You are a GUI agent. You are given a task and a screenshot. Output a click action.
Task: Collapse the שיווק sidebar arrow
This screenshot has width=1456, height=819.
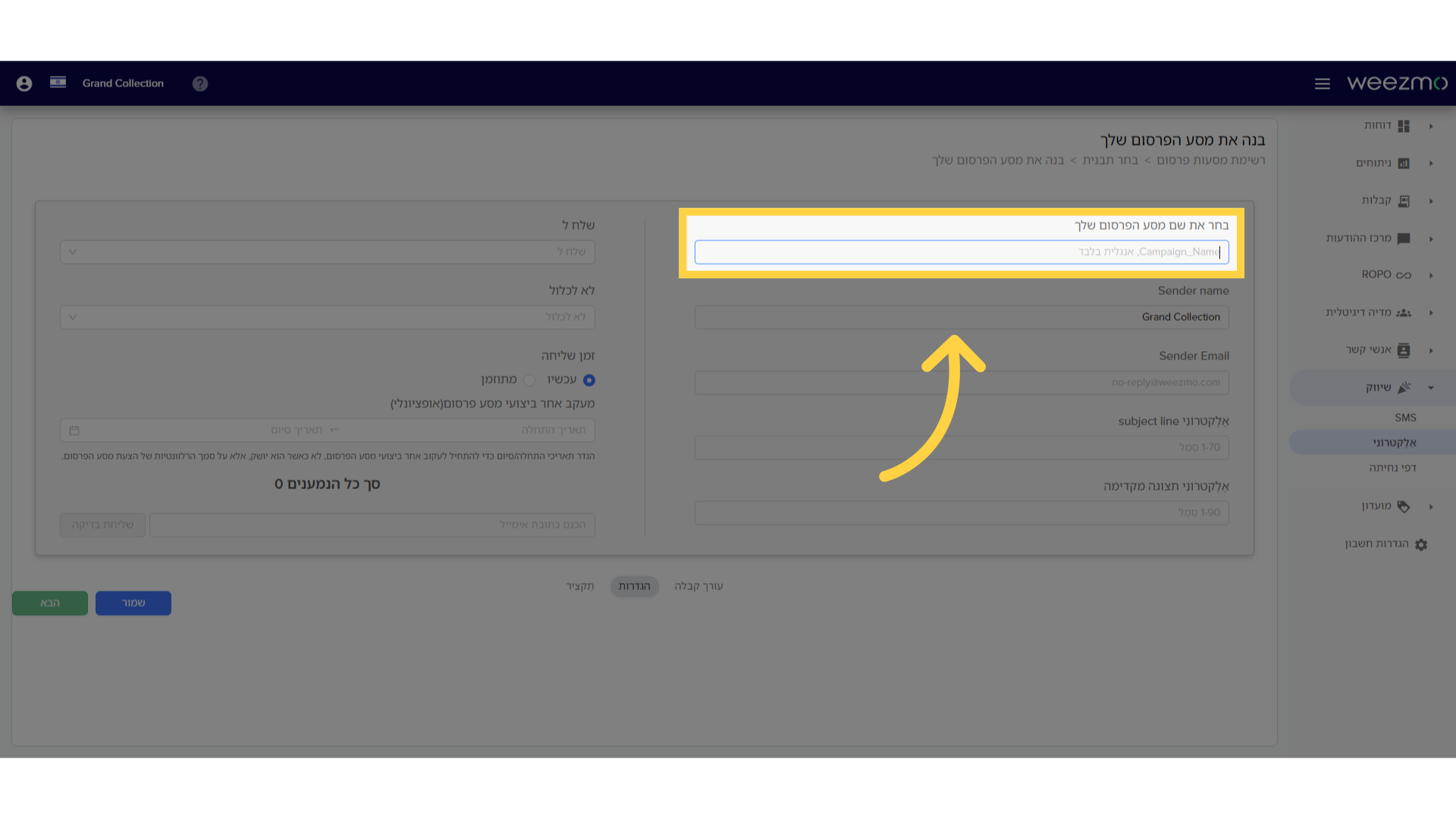[1431, 388]
